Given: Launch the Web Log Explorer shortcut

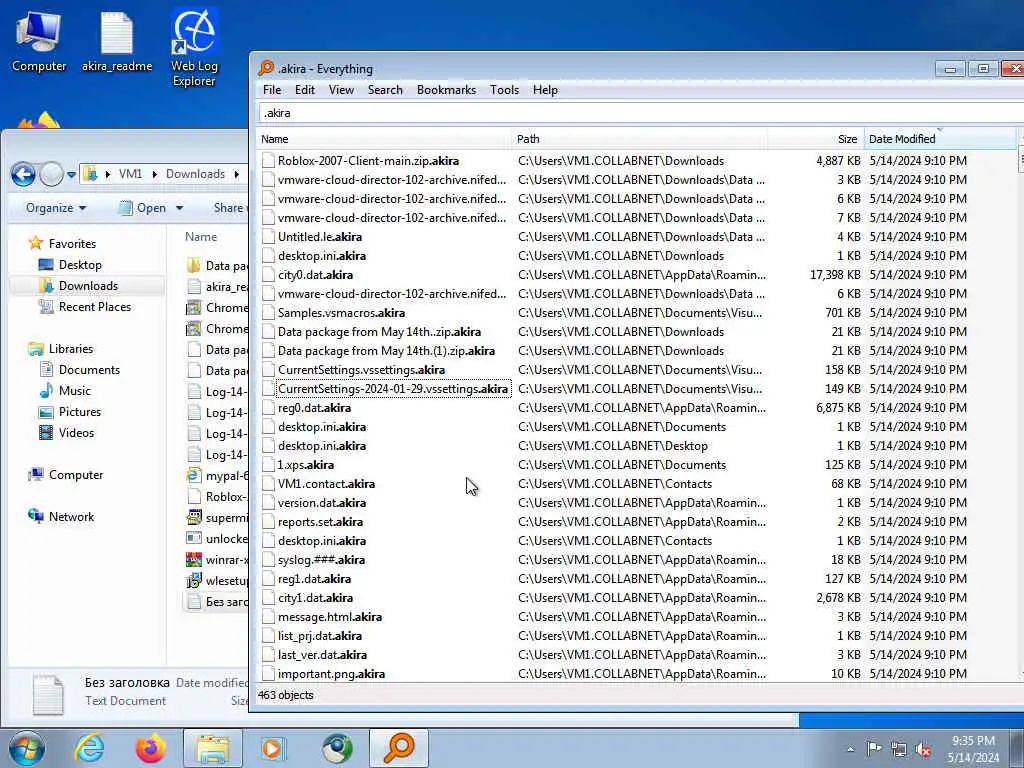Looking at the screenshot, I should point(194,48).
